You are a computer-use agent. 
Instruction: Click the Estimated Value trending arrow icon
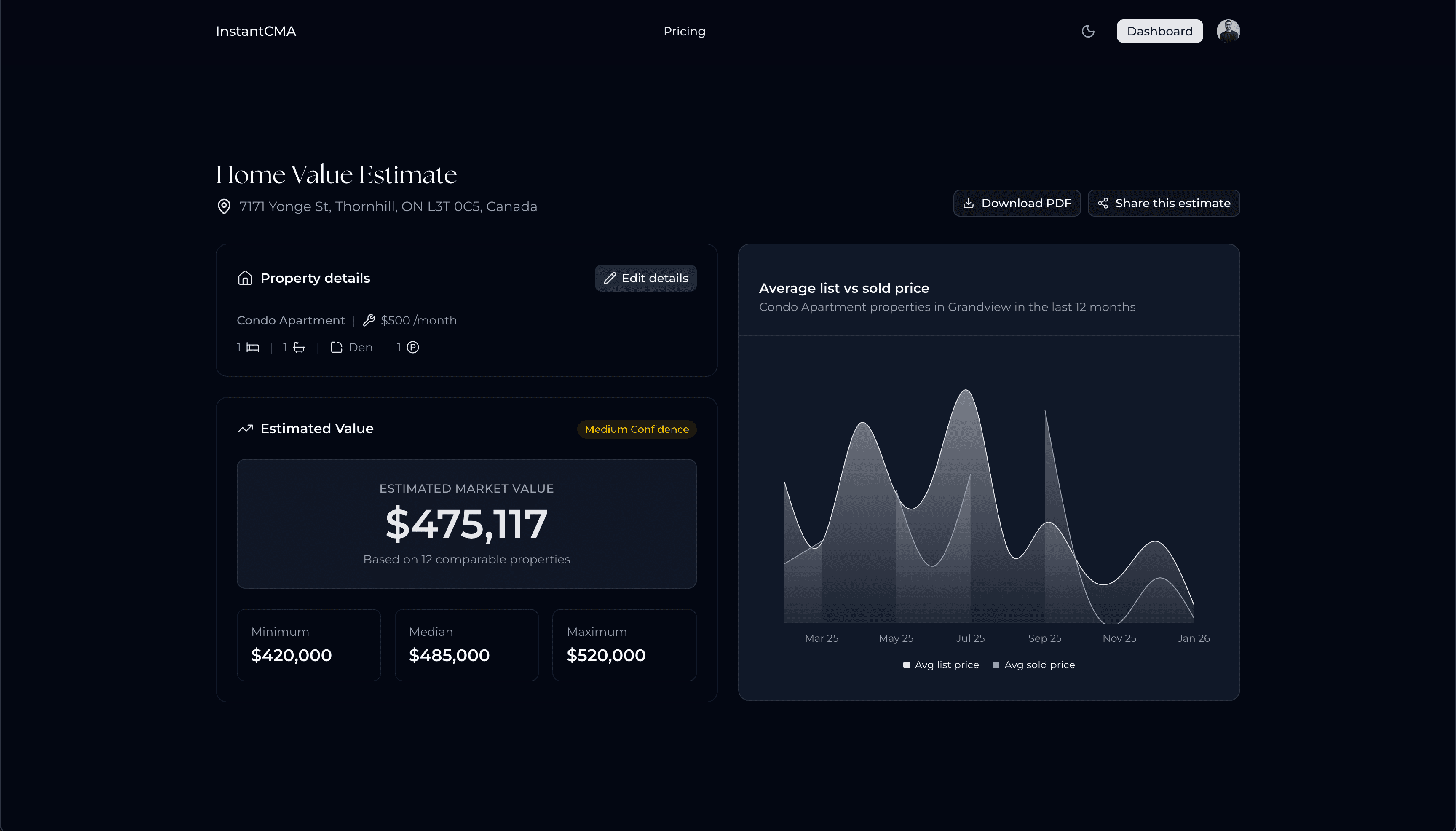click(245, 429)
